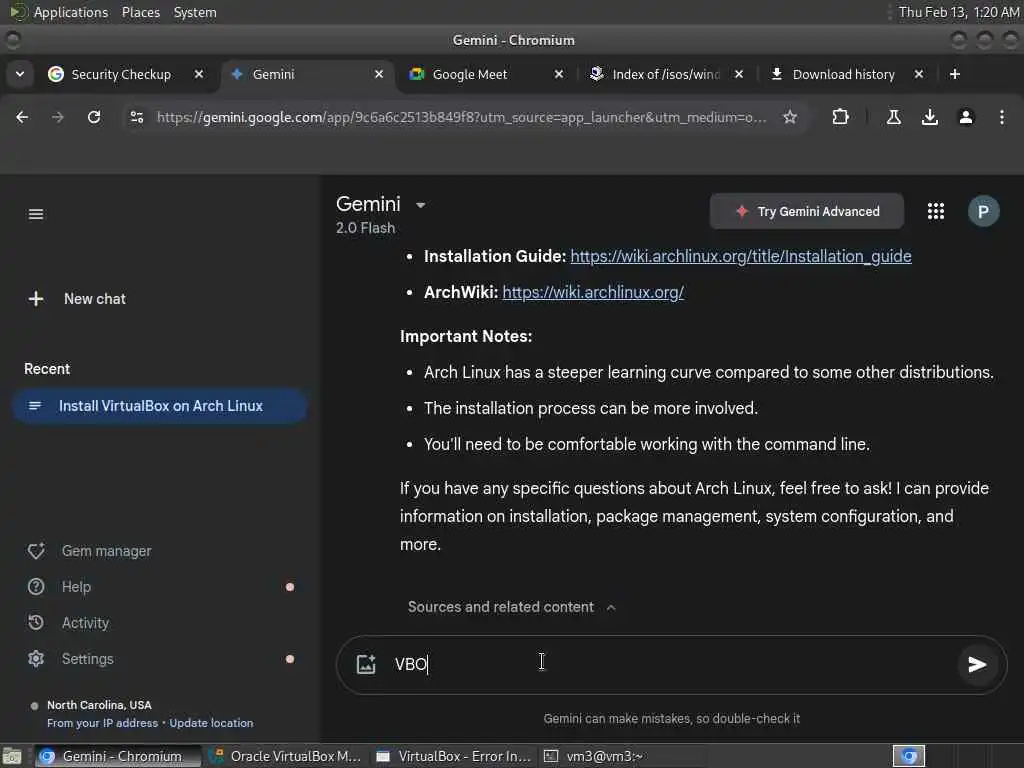Click the workspace switcher in bottom panel
This screenshot has height=768, width=1024.
[x=908, y=756]
